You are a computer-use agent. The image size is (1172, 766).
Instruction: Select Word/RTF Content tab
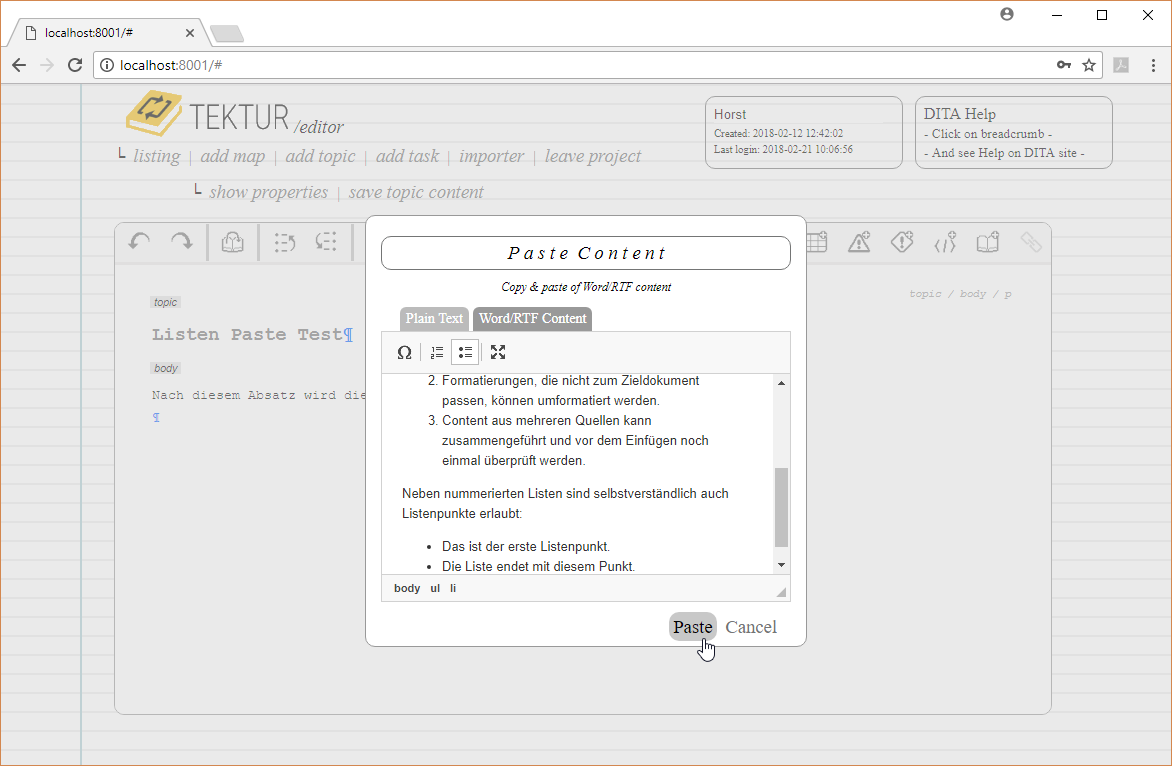point(532,318)
